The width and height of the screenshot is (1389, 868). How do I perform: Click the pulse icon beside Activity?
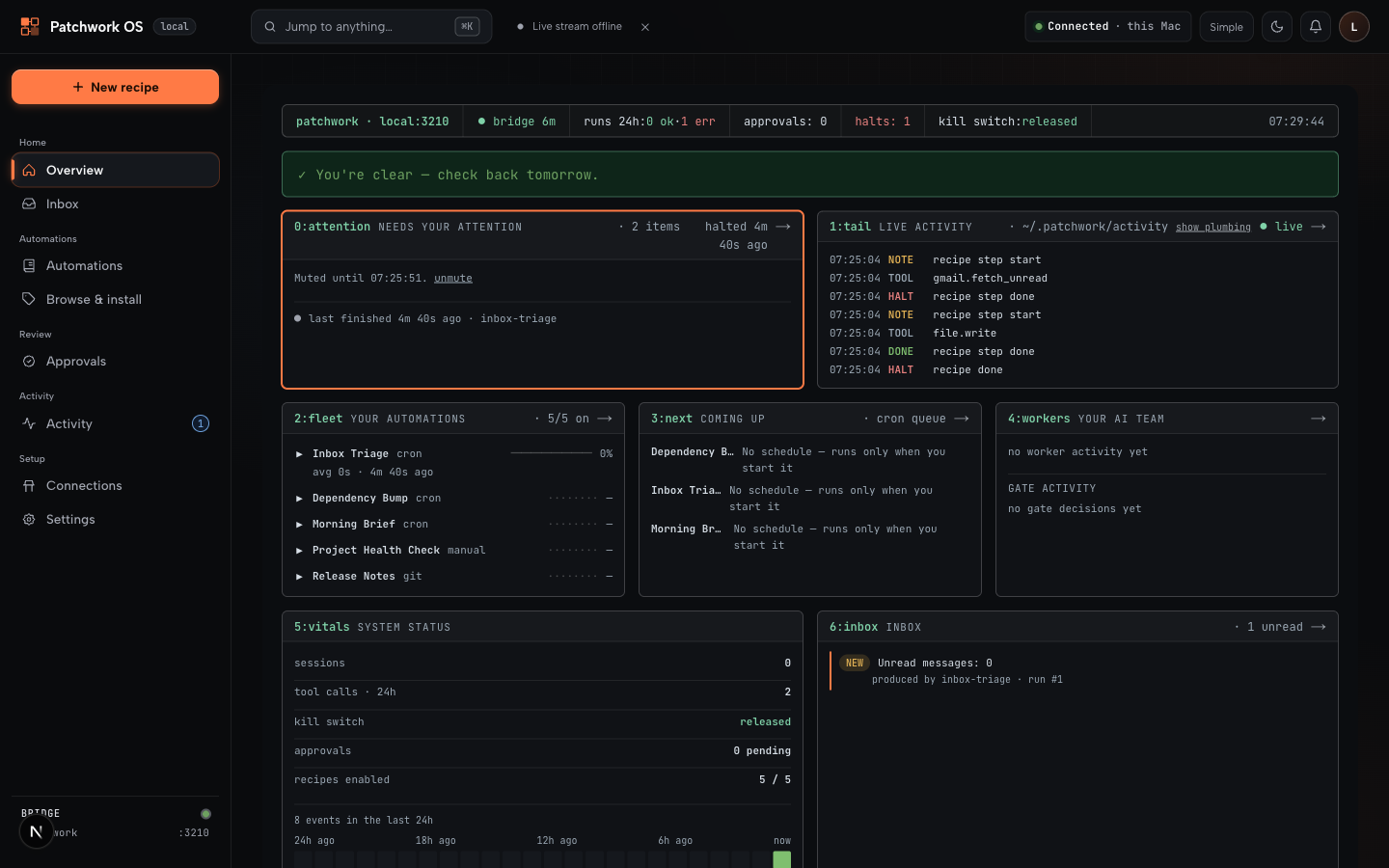29,423
